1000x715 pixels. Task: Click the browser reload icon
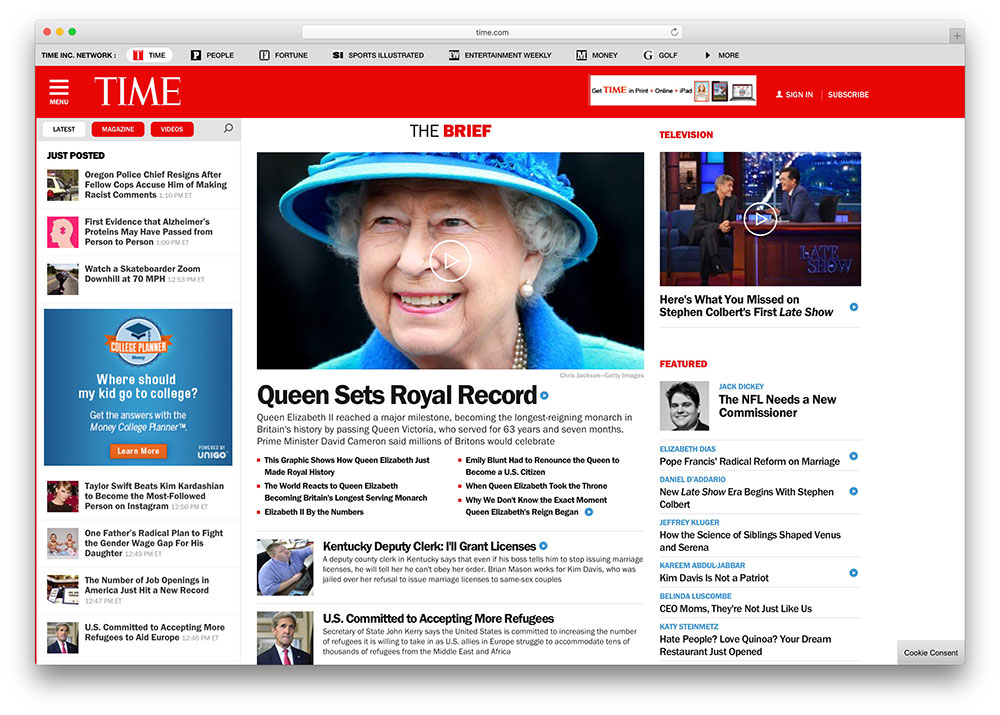tap(674, 32)
